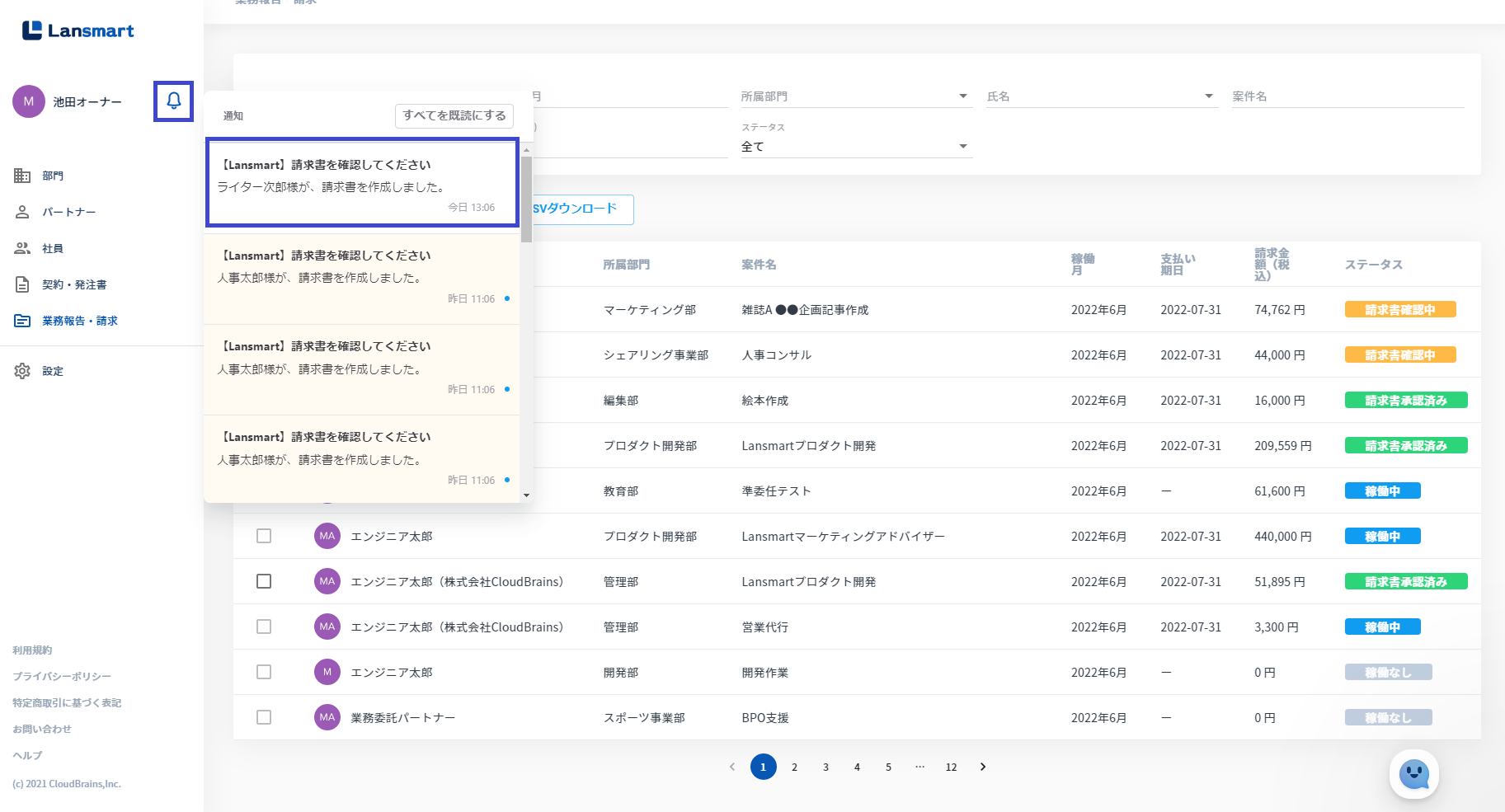
Task: Tick the checkbox for BPO支援 row
Action: 264,717
